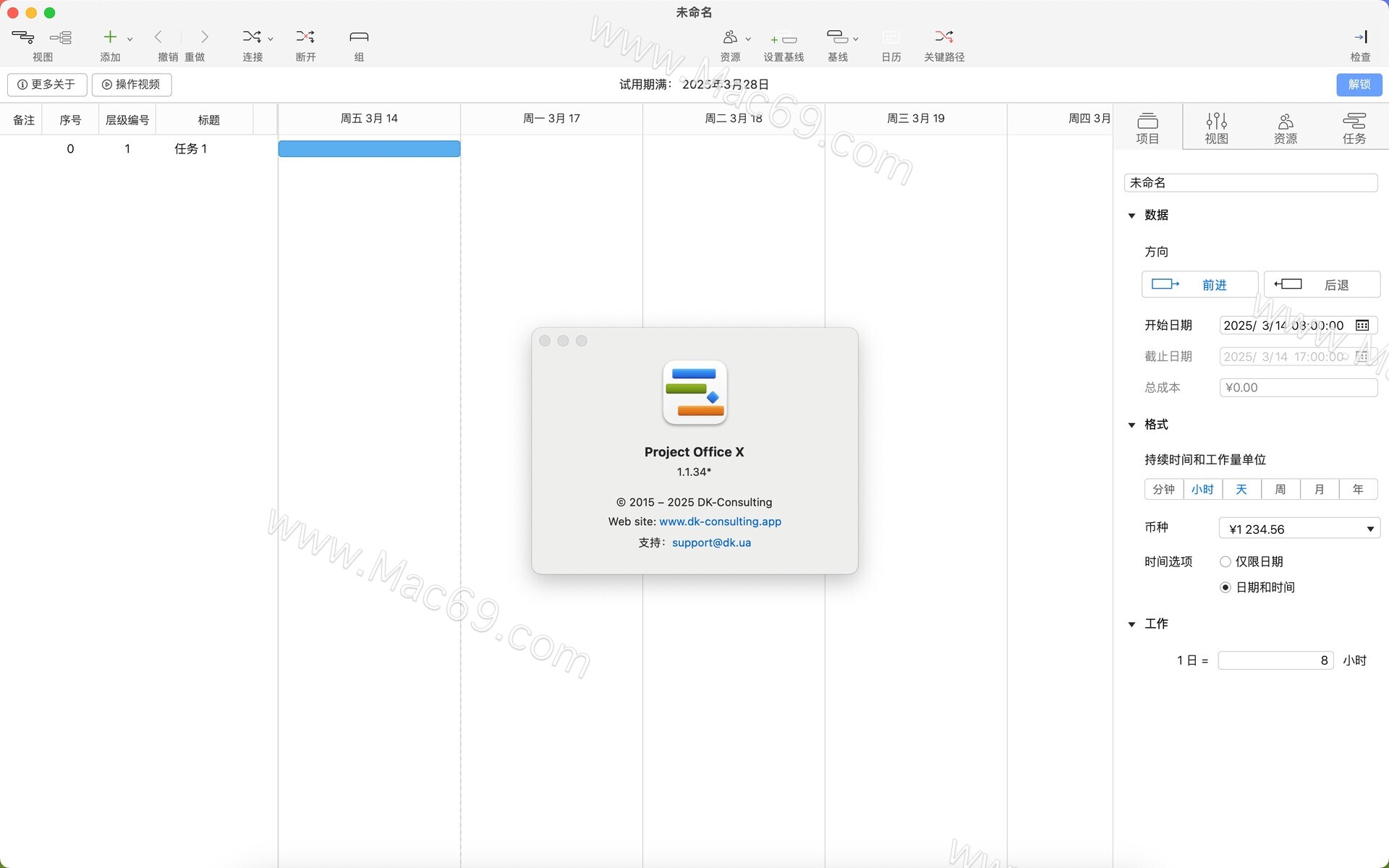This screenshot has width=1389, height=868.
Task: Click the 序号 column header
Action: coord(70,120)
